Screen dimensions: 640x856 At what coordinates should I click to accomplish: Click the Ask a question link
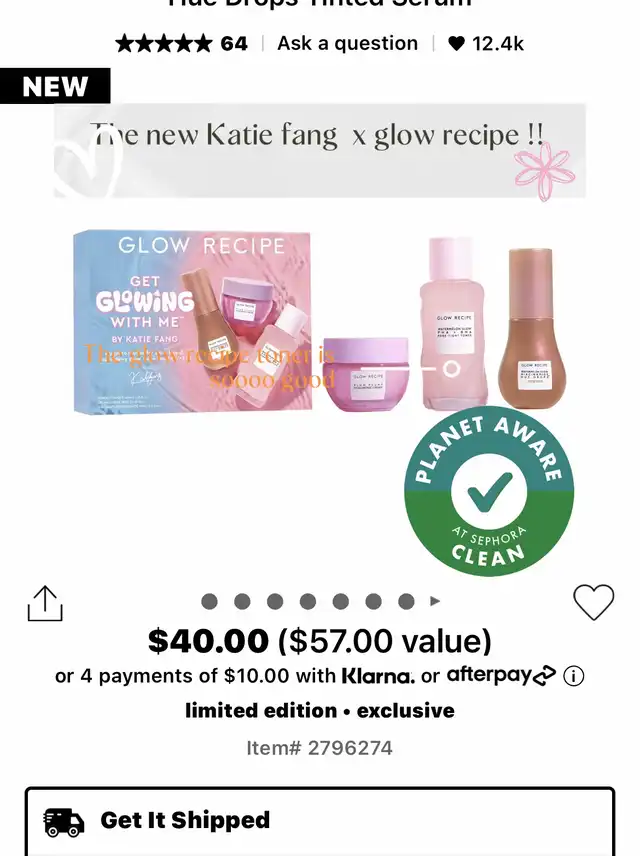coord(347,43)
